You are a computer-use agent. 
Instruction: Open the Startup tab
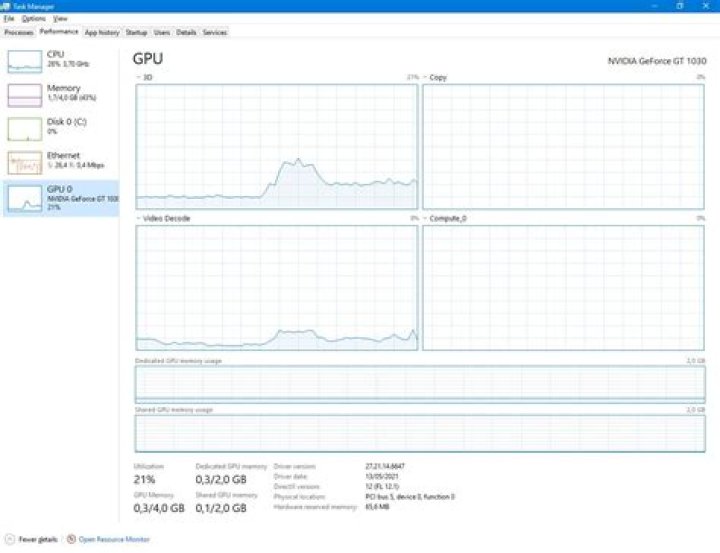(136, 33)
